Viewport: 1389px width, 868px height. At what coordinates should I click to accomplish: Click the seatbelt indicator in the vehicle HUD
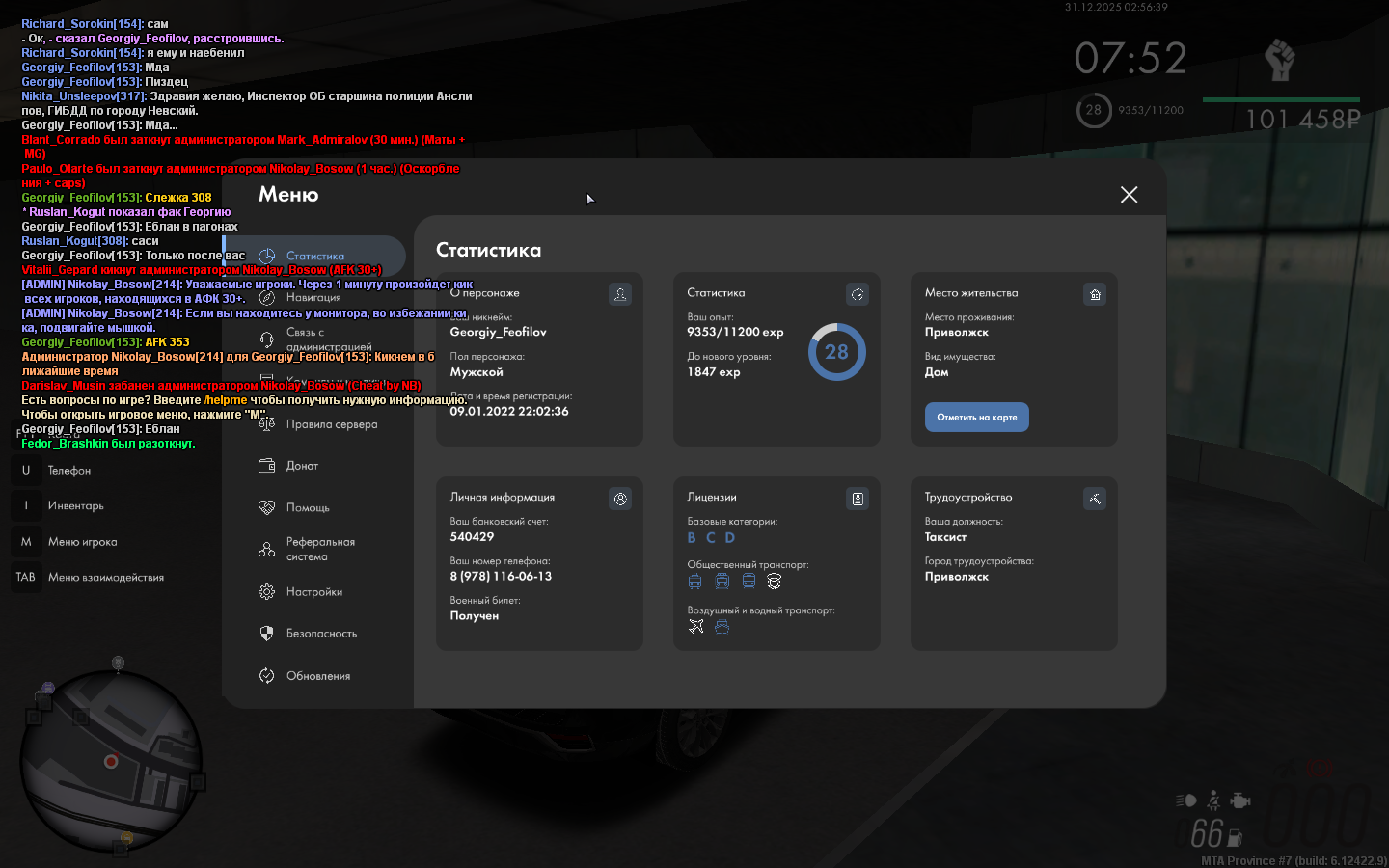coord(1213,800)
